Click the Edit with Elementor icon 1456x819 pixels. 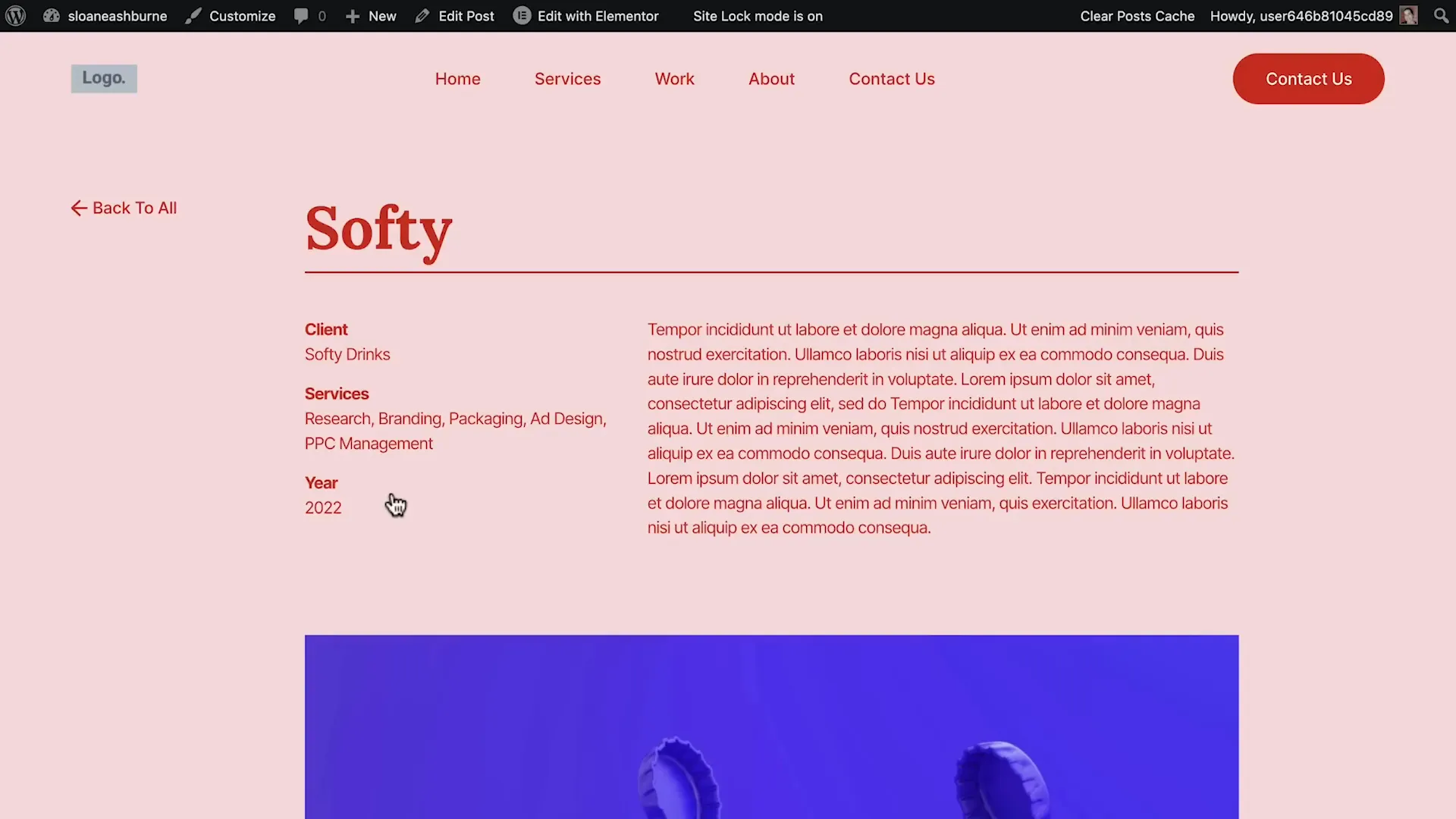coord(520,15)
